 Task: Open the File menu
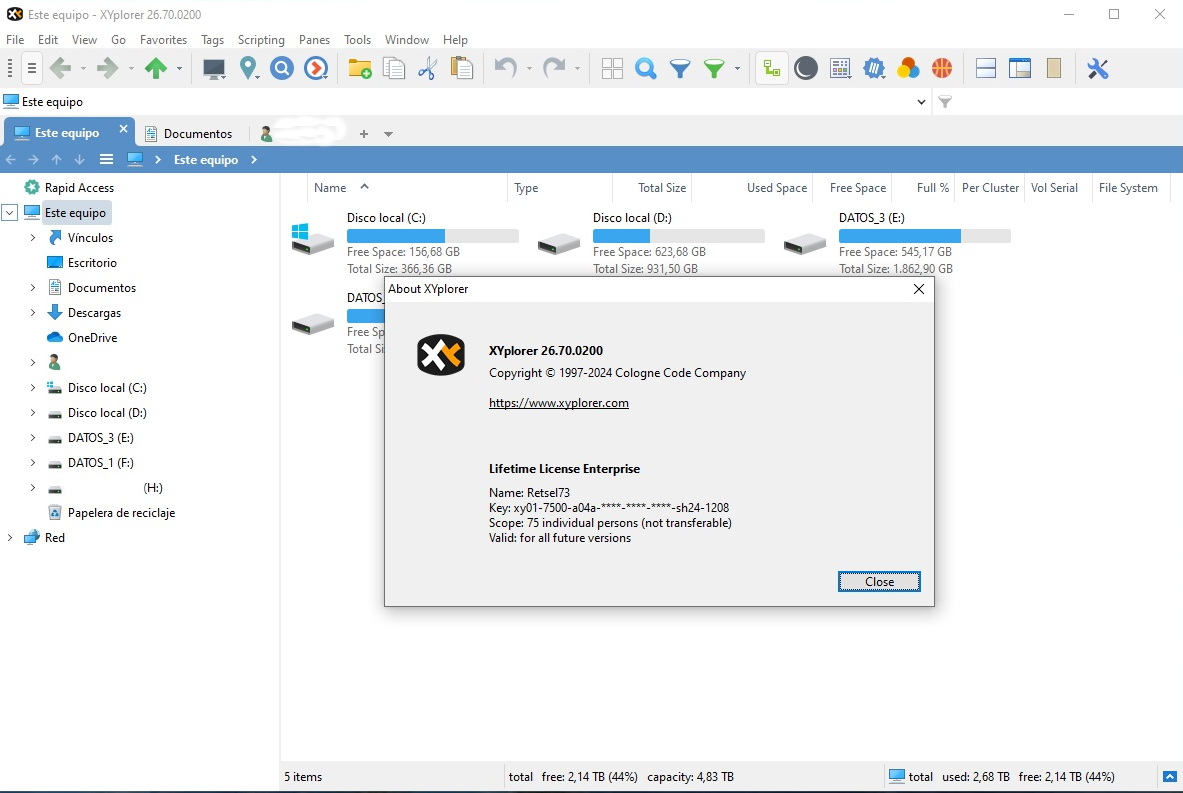pyautogui.click(x=15, y=39)
